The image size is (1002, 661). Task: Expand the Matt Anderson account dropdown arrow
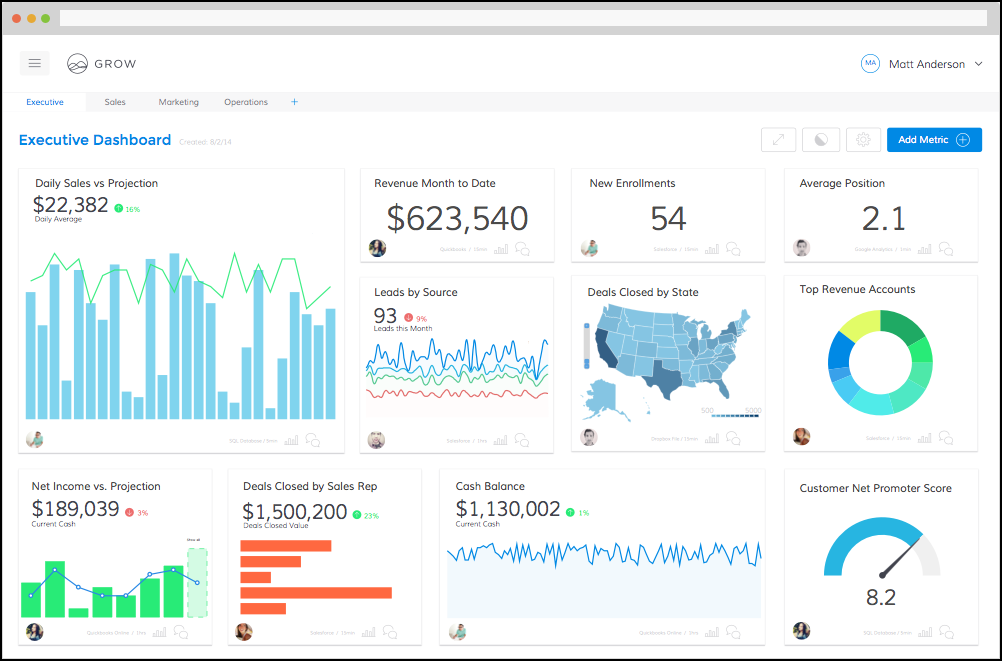point(978,64)
